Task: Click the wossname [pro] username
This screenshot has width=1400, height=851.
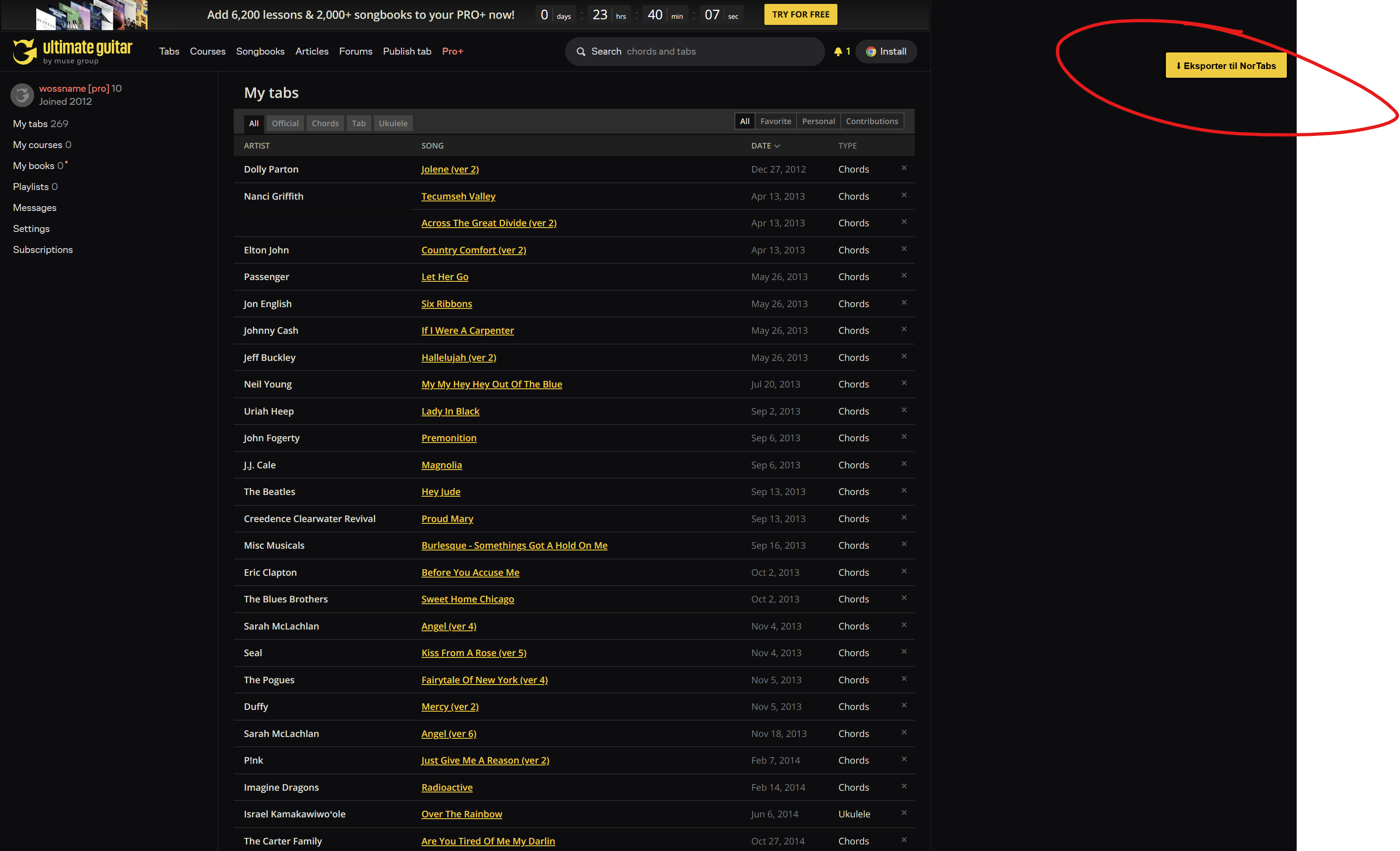Action: point(74,89)
